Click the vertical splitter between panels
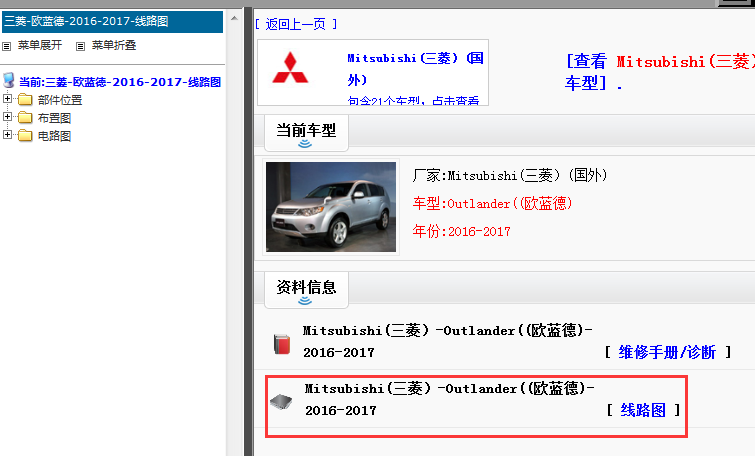Image resolution: width=755 pixels, height=456 pixels. click(248, 231)
